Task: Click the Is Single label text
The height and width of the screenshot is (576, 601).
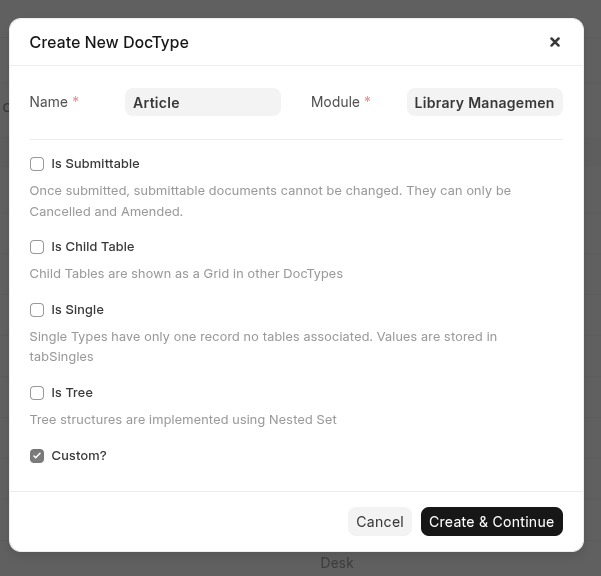Action: (x=77, y=310)
